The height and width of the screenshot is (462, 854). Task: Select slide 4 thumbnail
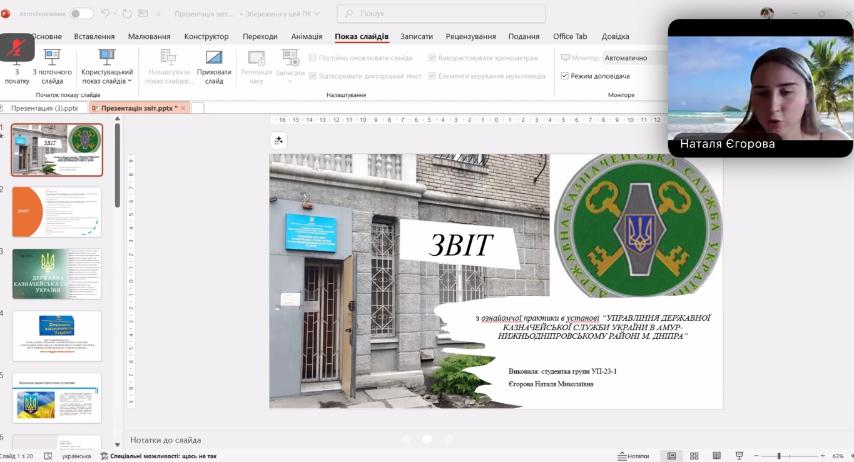(57, 336)
